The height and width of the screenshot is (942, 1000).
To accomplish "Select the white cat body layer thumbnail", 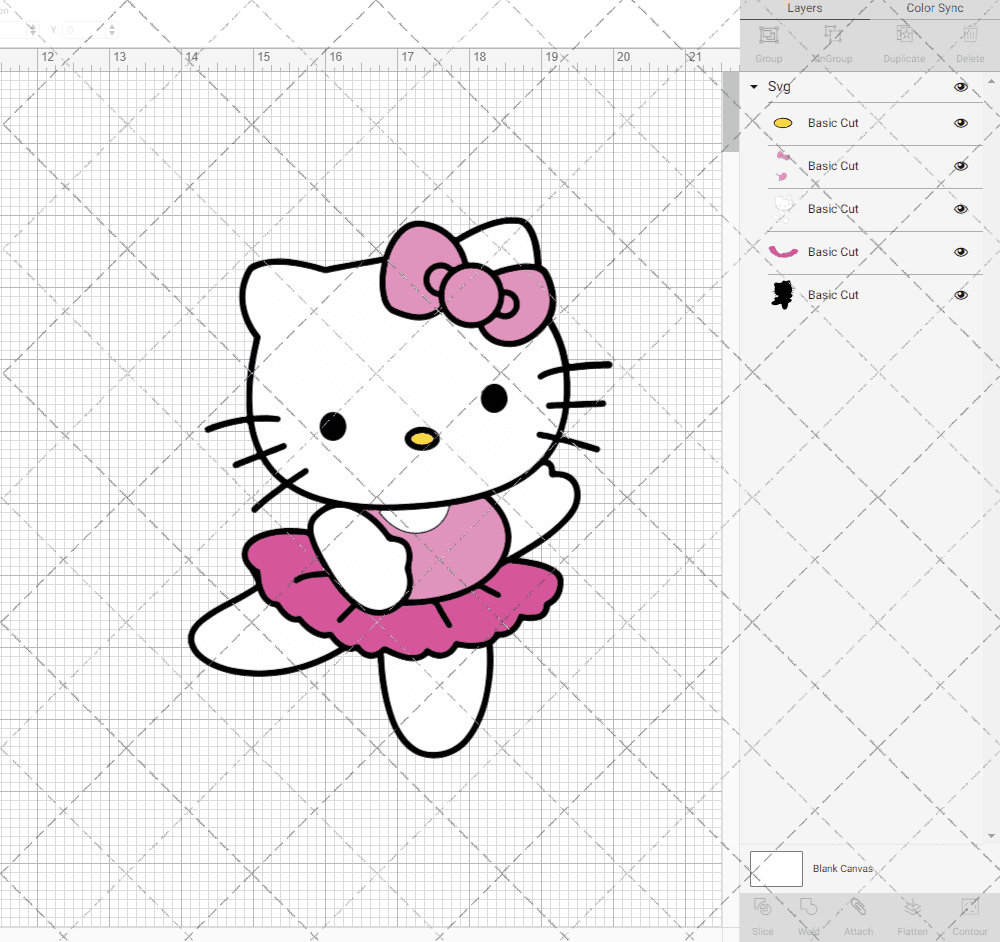I will pyautogui.click(x=783, y=209).
